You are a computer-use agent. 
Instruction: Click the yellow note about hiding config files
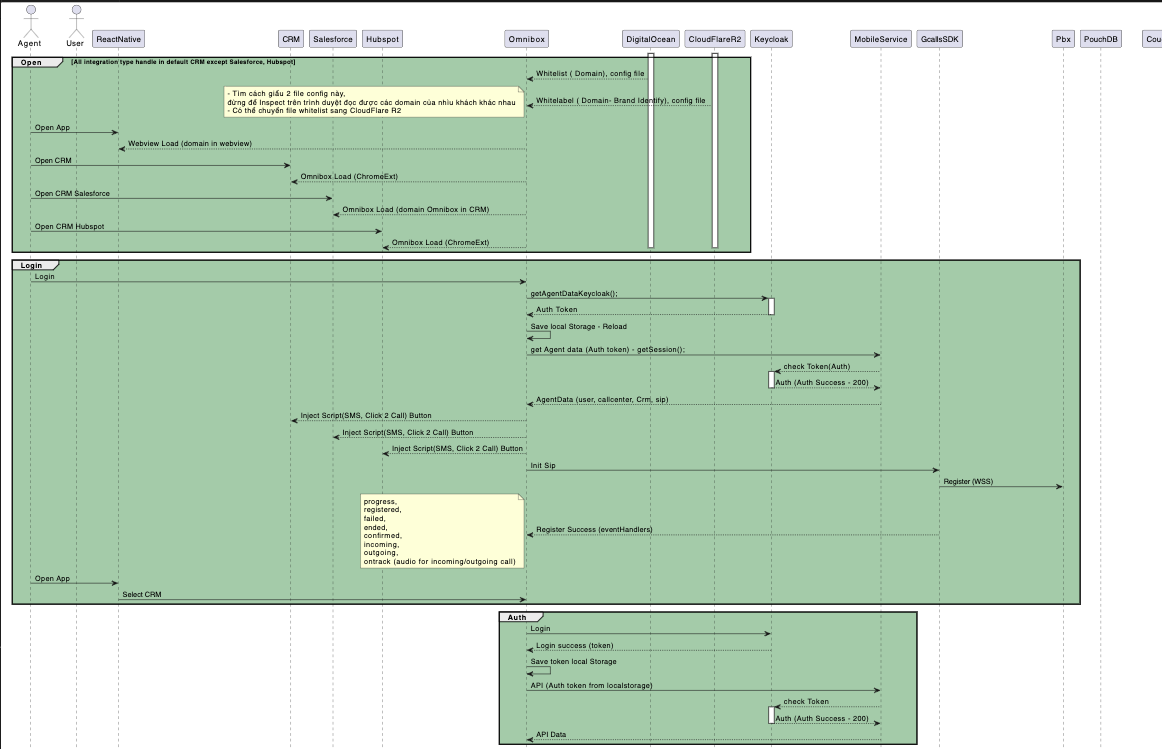[x=374, y=101]
